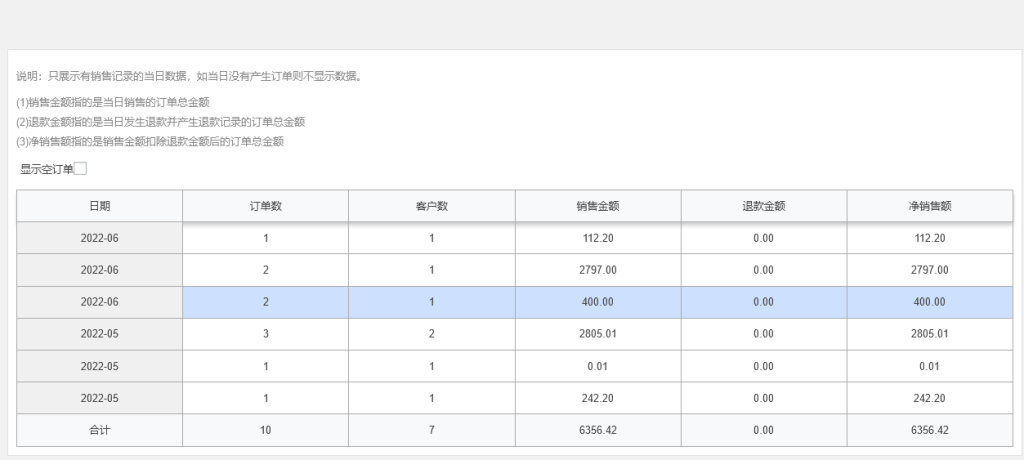Image resolution: width=1024 pixels, height=460 pixels.
Task: Select 2805.01 in the 销售金额 column
Action: coord(598,334)
